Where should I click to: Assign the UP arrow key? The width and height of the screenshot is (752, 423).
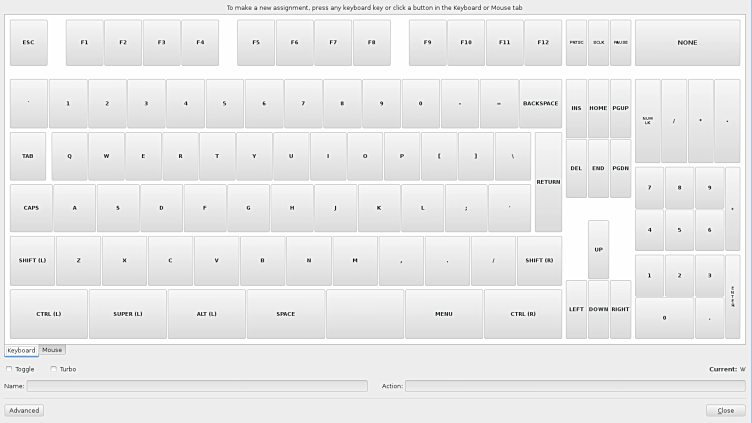tap(598, 250)
